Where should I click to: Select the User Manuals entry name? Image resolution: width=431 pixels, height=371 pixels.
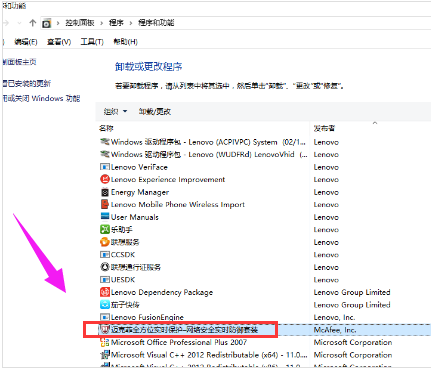[135, 217]
